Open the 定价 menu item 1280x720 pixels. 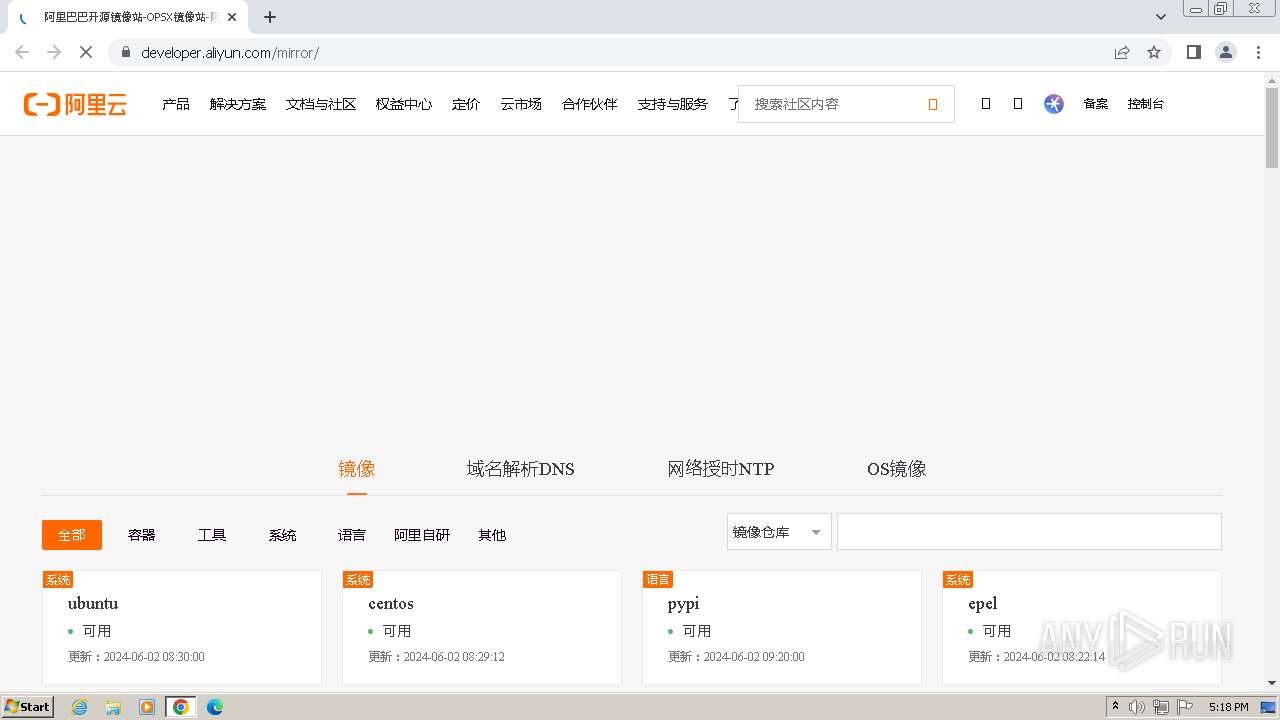(466, 104)
